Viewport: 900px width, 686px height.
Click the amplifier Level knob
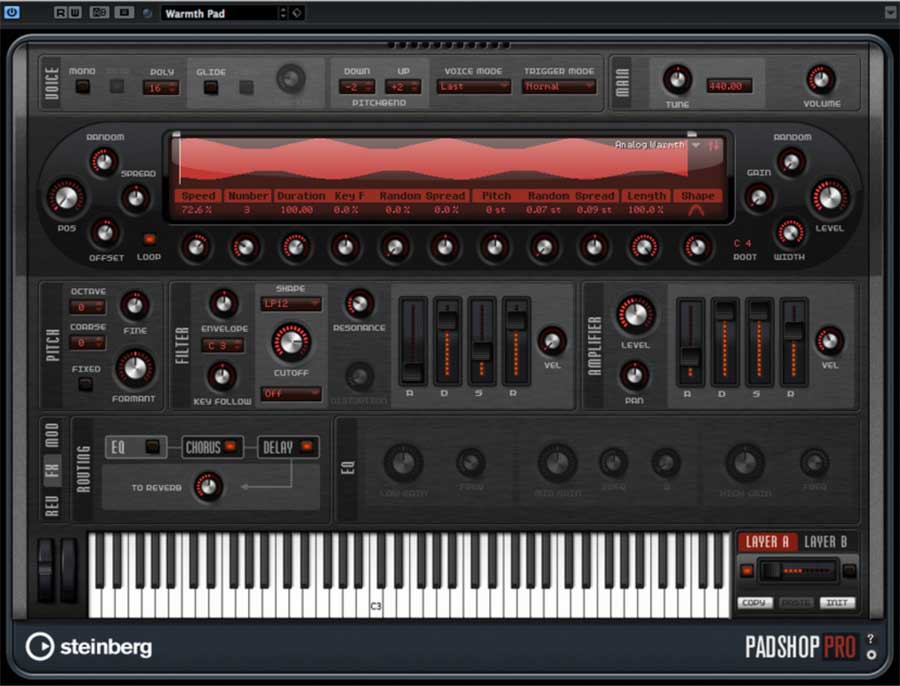click(635, 314)
